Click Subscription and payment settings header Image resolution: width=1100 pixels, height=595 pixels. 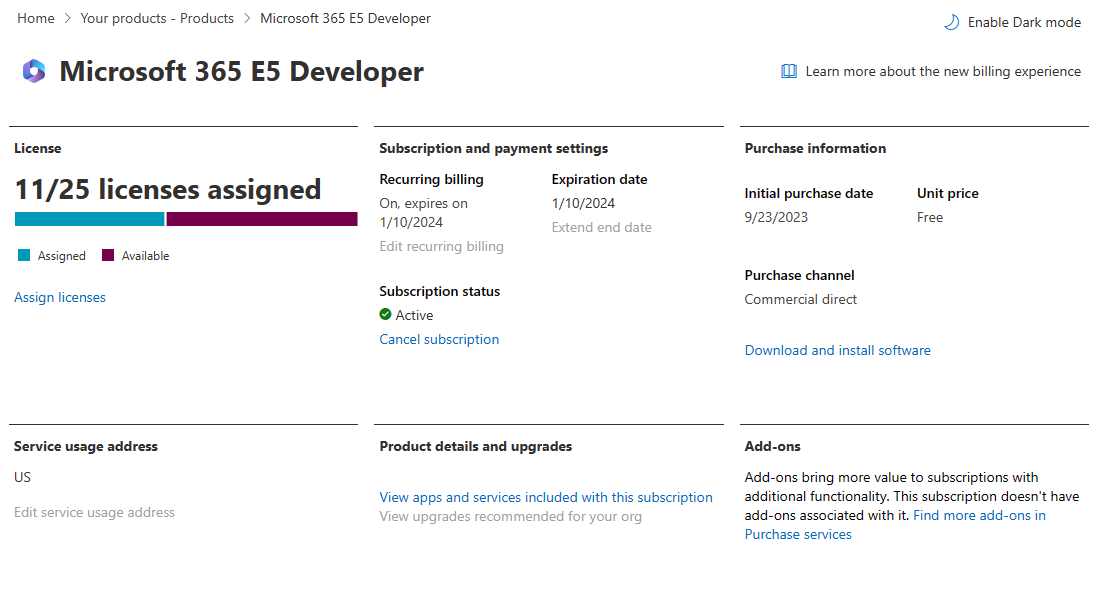coord(494,148)
